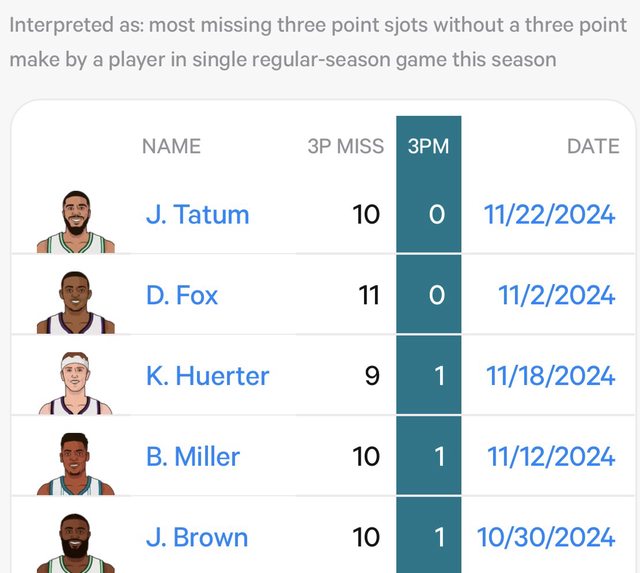Click Jaylen Brown's player headshot
The image size is (640, 573).
point(76,542)
